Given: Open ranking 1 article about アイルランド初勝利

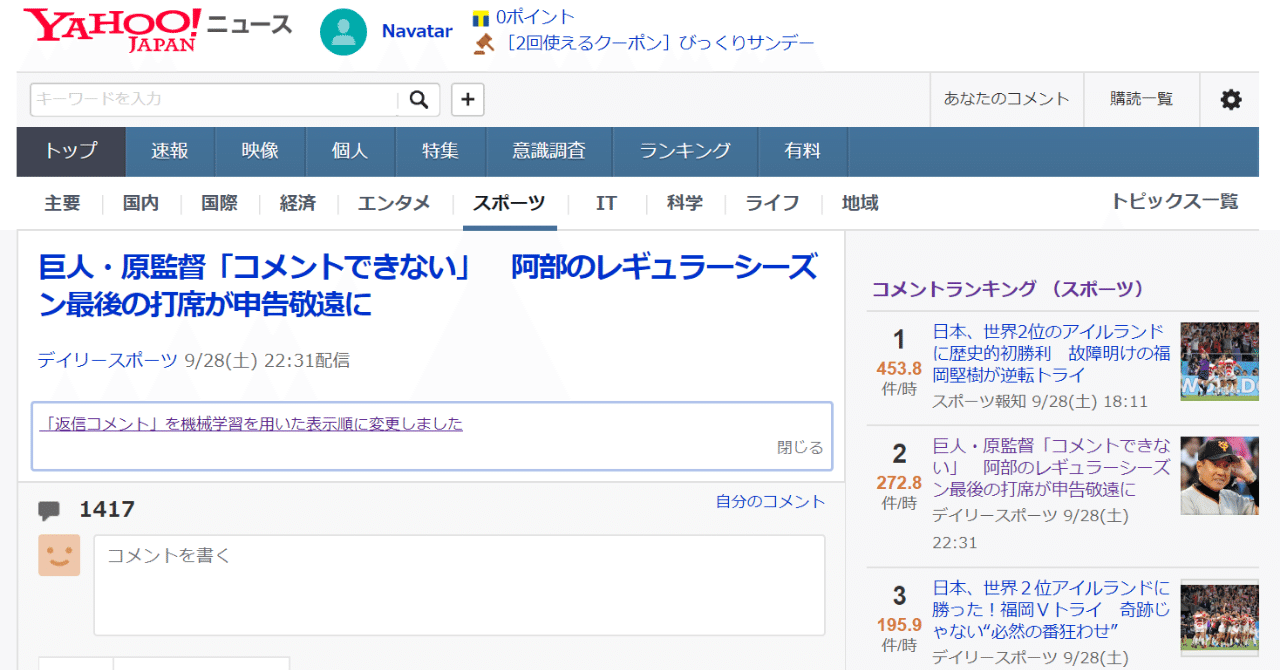Looking at the screenshot, I should point(1051,353).
